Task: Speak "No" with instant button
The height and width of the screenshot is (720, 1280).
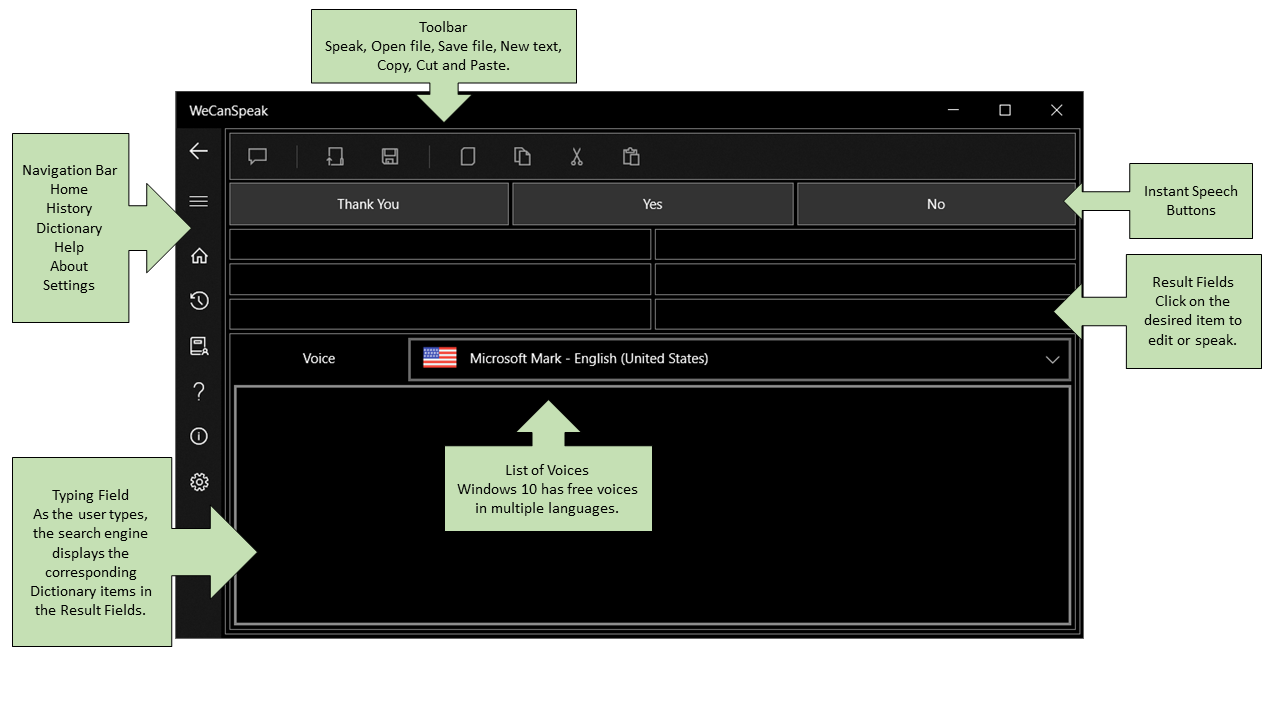Action: click(936, 204)
